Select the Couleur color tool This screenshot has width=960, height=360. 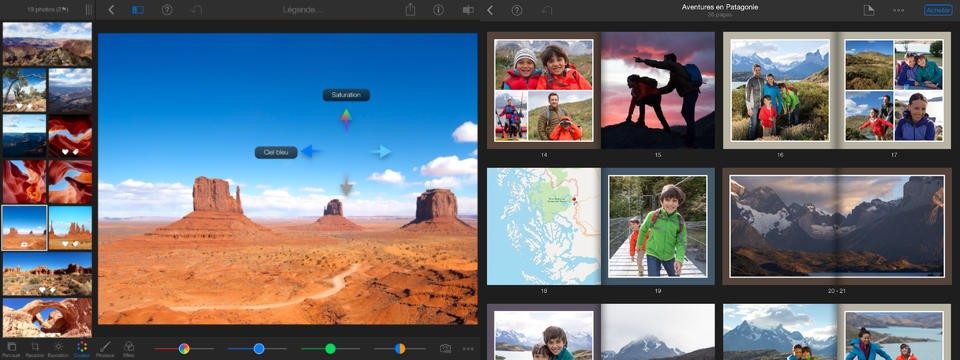point(81,349)
